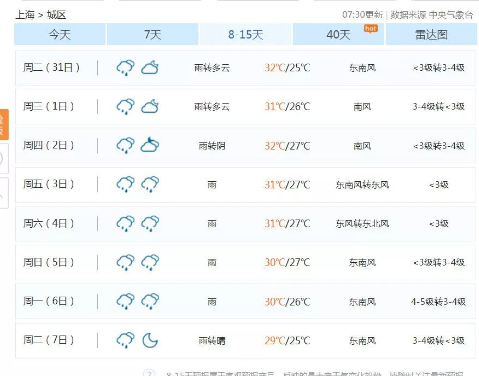Select the 周日 5日 forecast row
This screenshot has height=378, width=479.
pyautogui.click(x=245, y=262)
